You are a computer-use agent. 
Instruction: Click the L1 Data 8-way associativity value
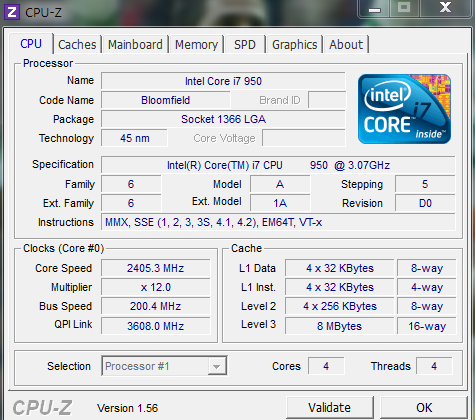click(x=427, y=268)
